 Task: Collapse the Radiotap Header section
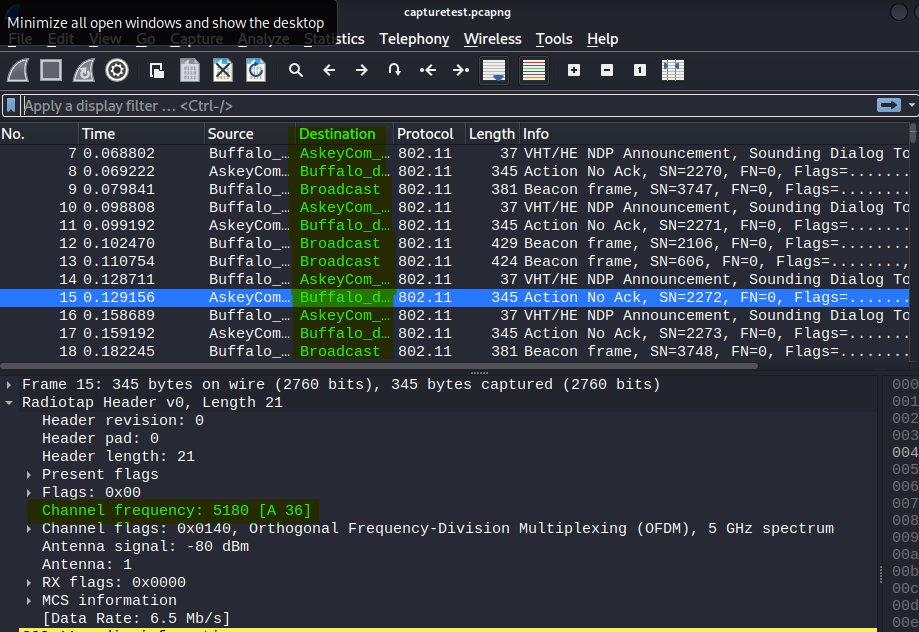(x=9, y=403)
